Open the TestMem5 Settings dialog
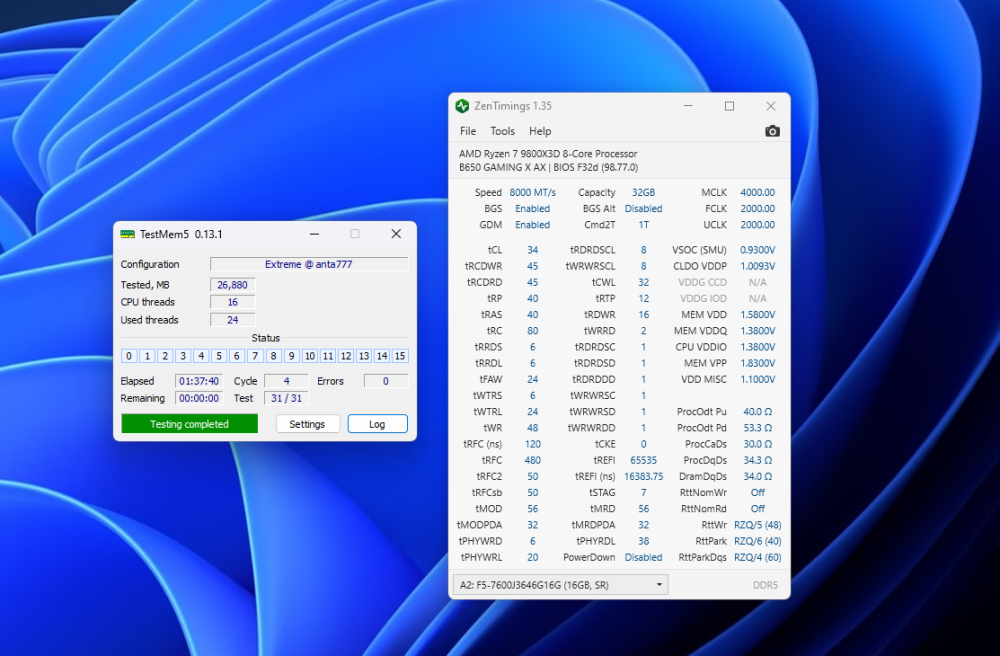This screenshot has height=656, width=1000. coord(307,423)
